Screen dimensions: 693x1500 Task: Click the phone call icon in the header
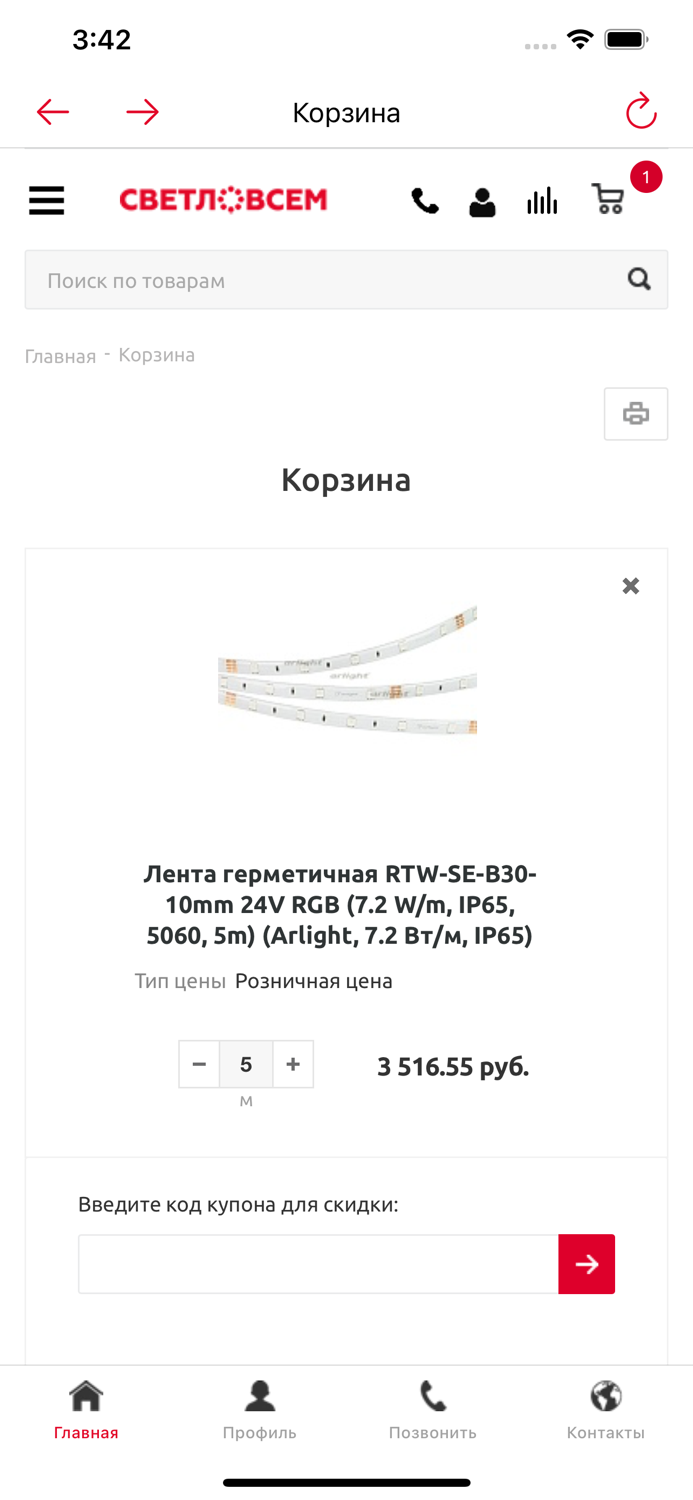click(423, 200)
